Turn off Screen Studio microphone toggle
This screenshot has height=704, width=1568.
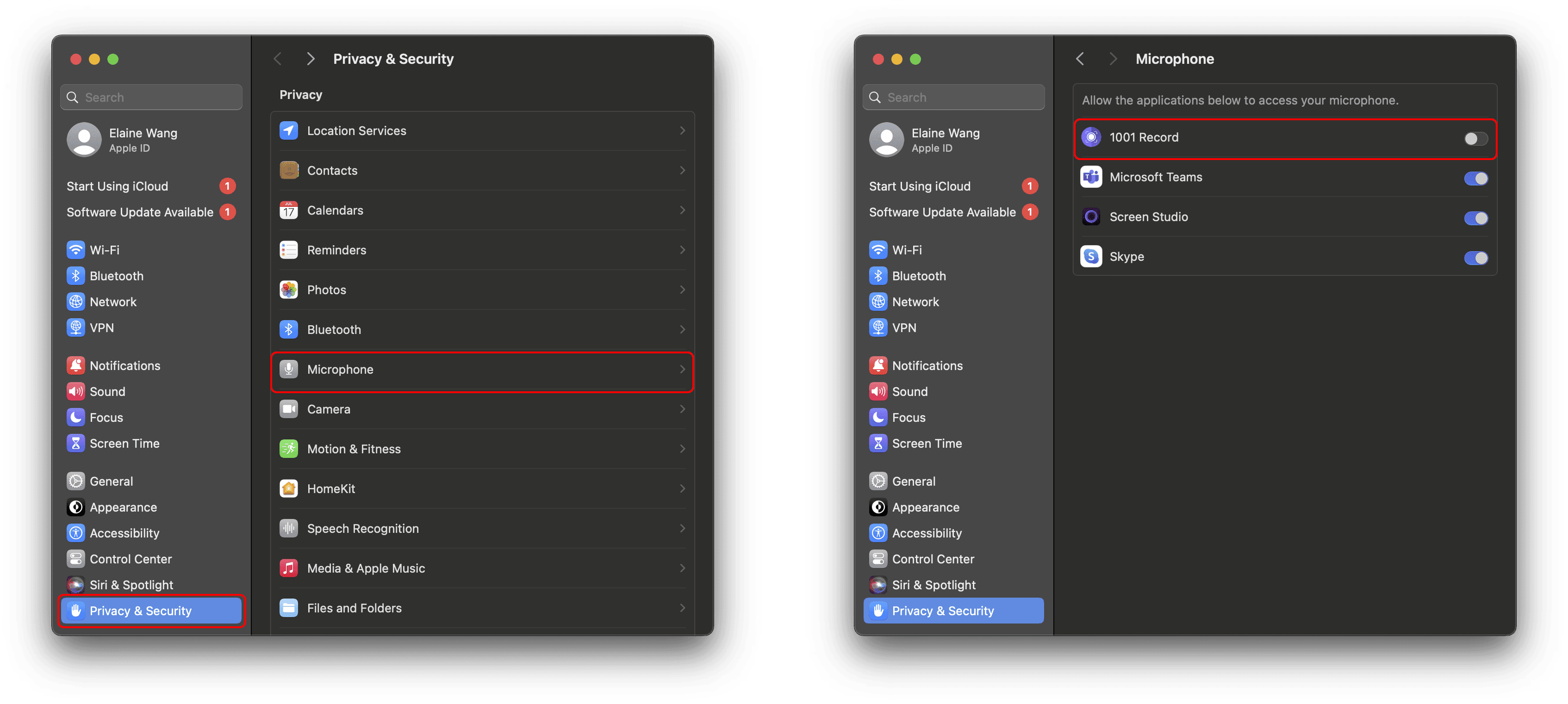(x=1475, y=218)
